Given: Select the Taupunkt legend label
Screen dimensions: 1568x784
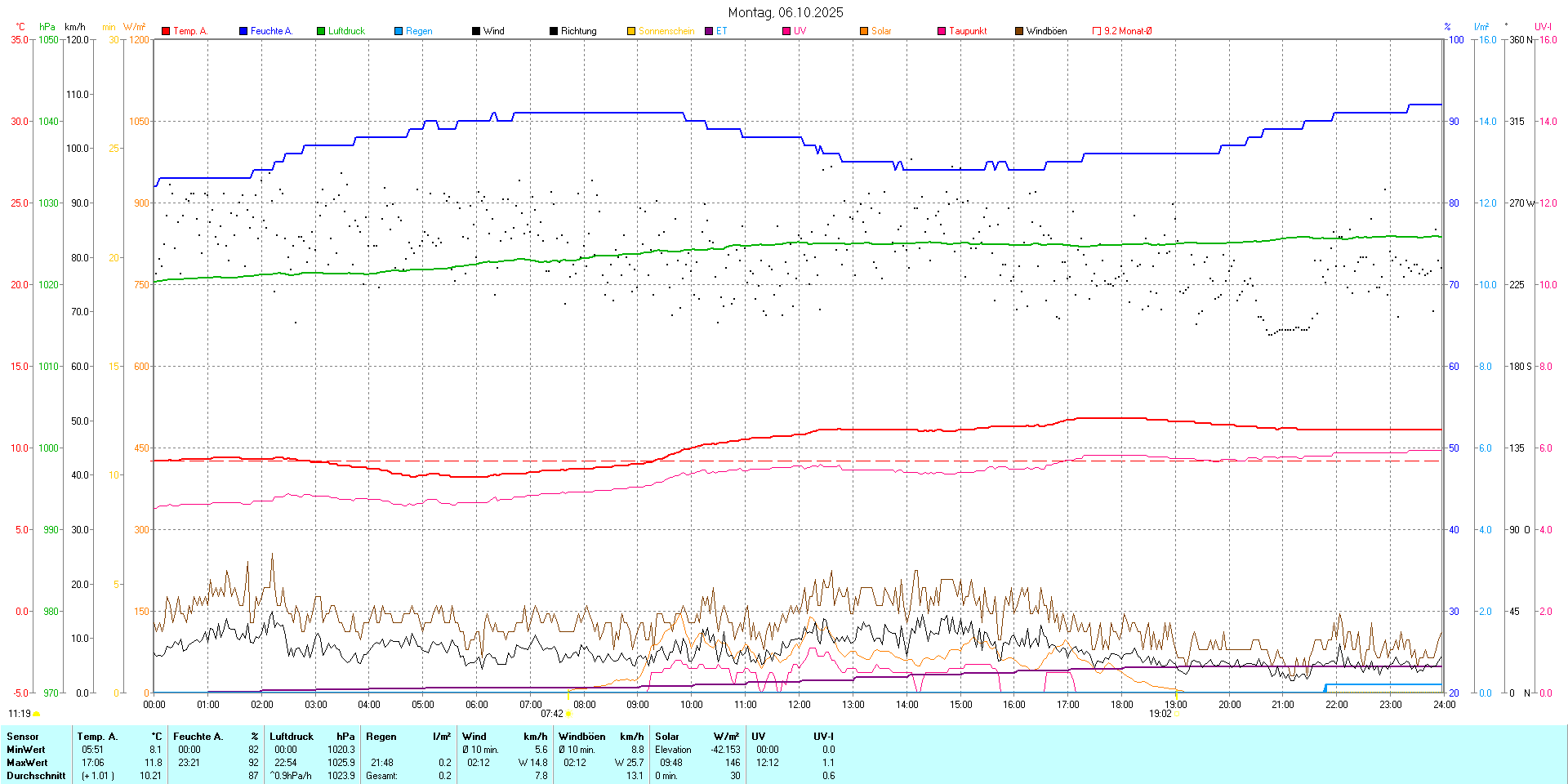Looking at the screenshot, I should (x=968, y=31).
